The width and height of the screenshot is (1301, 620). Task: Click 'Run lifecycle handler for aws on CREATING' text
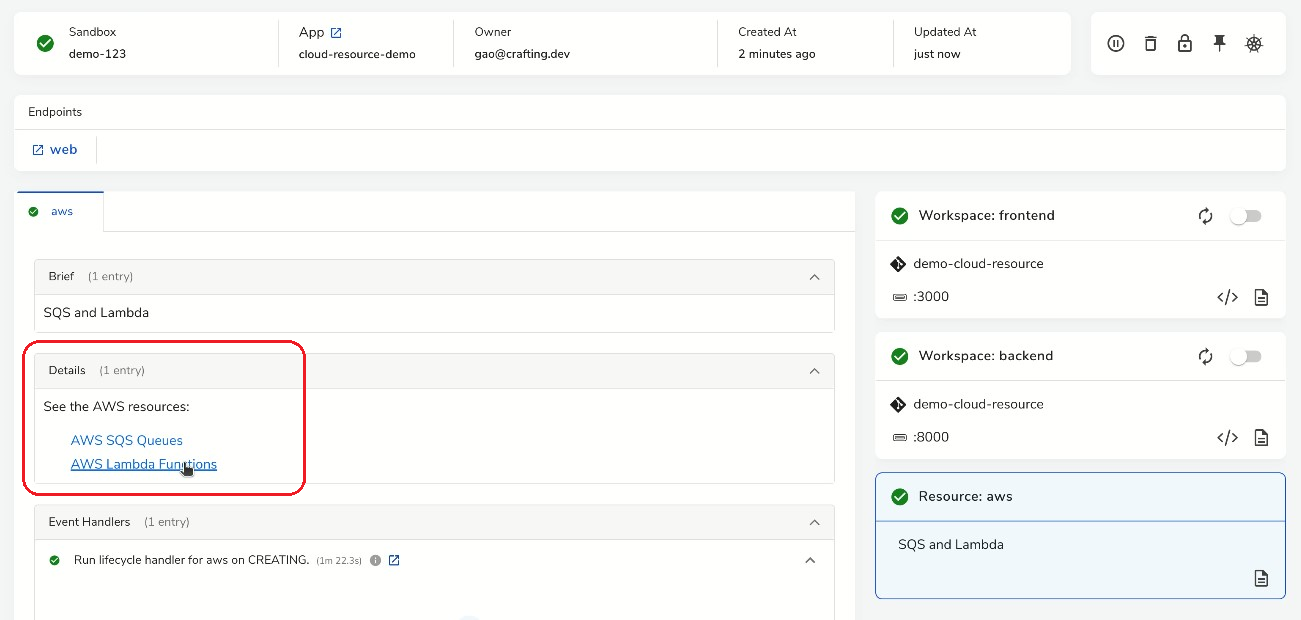click(x=192, y=560)
